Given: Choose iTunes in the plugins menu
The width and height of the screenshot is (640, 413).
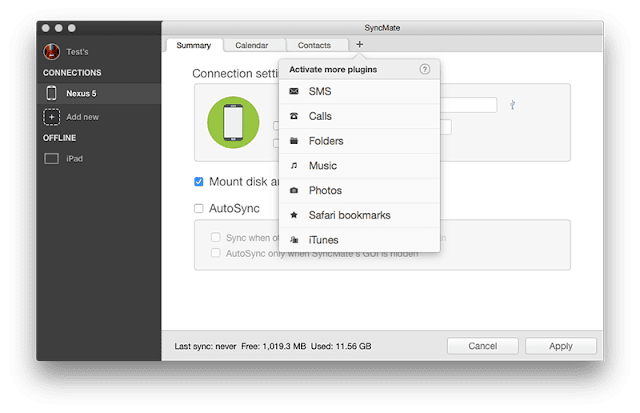Looking at the screenshot, I should [323, 240].
